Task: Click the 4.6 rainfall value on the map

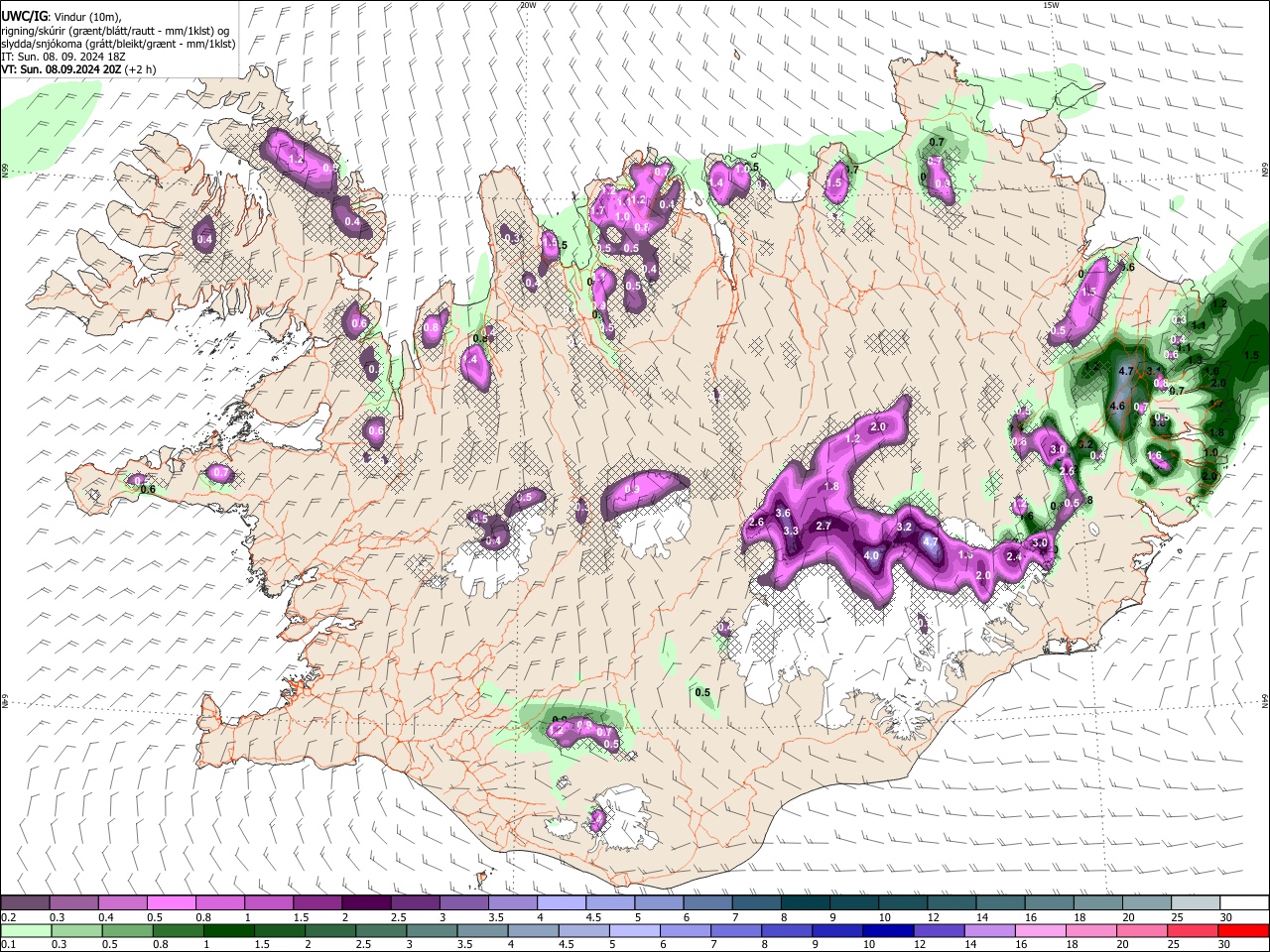Action: pyautogui.click(x=1117, y=406)
